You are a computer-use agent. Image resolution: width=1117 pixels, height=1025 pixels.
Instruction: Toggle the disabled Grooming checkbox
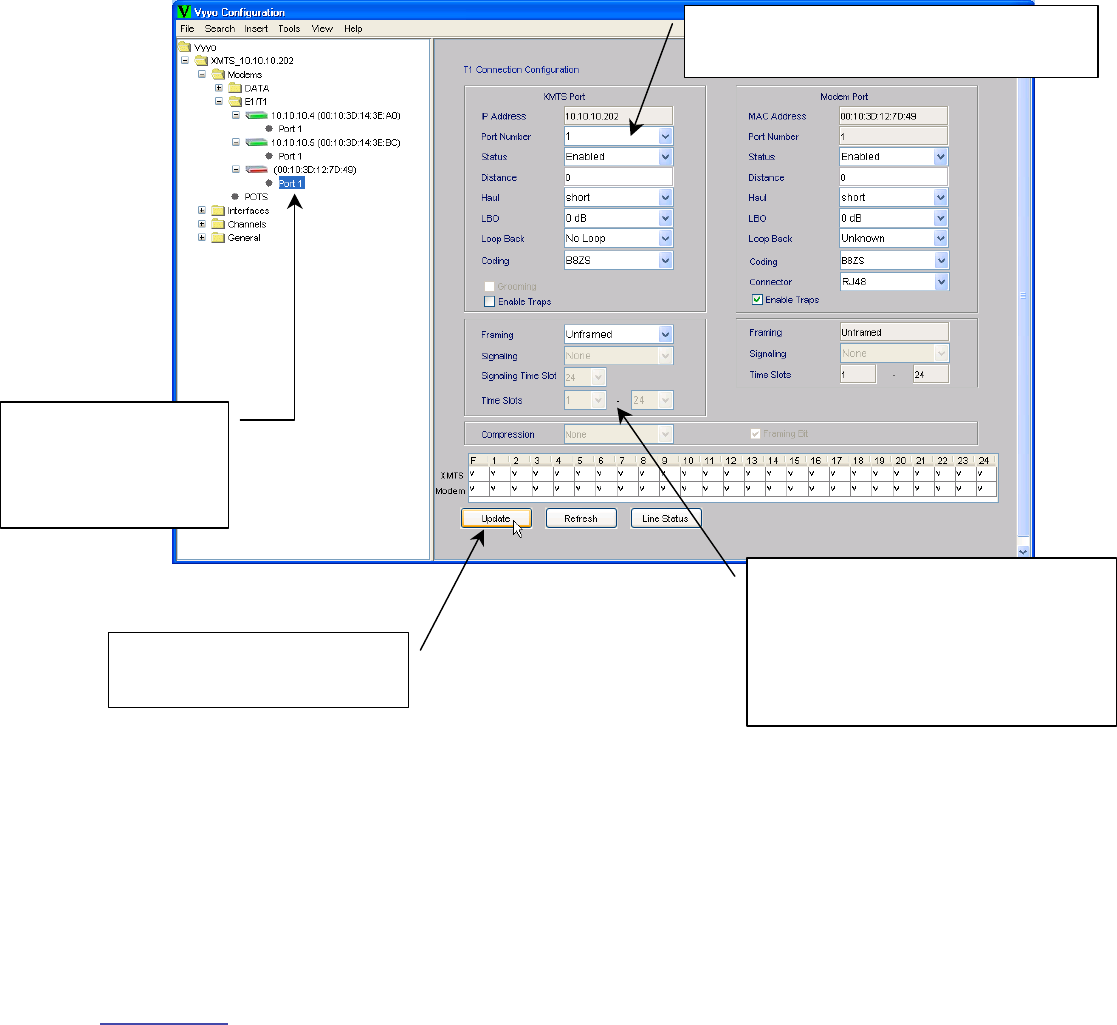click(x=489, y=286)
